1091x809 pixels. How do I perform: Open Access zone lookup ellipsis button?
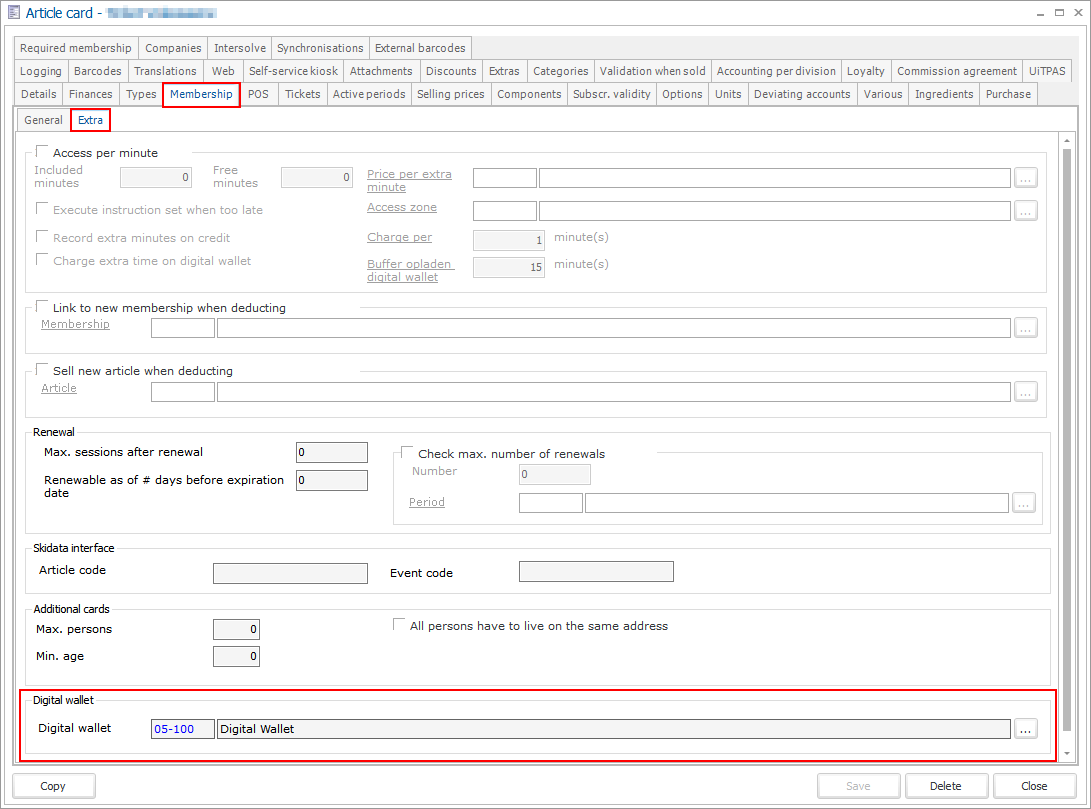(x=1025, y=211)
